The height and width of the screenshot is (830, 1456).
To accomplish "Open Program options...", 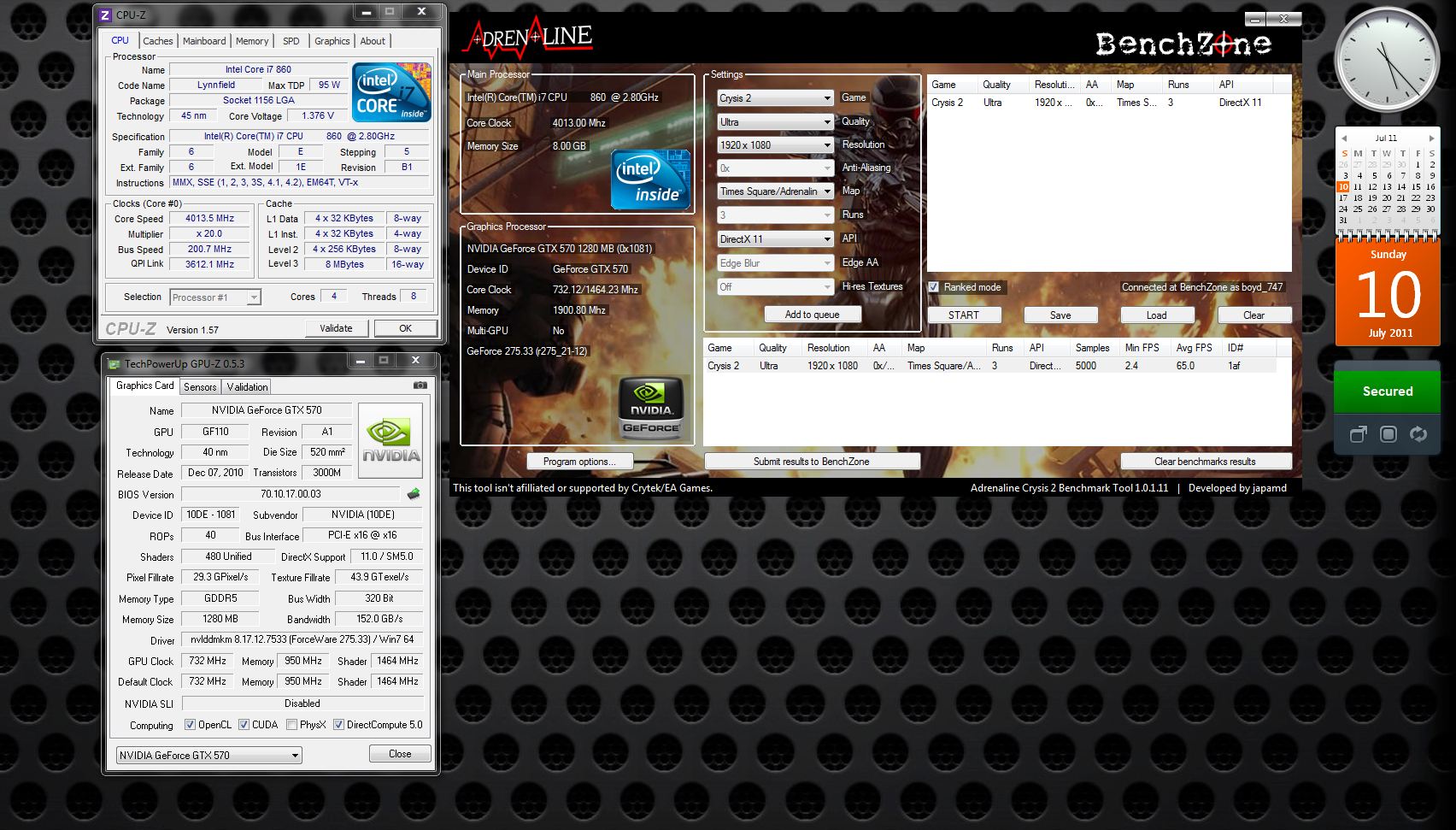I will click(x=579, y=462).
